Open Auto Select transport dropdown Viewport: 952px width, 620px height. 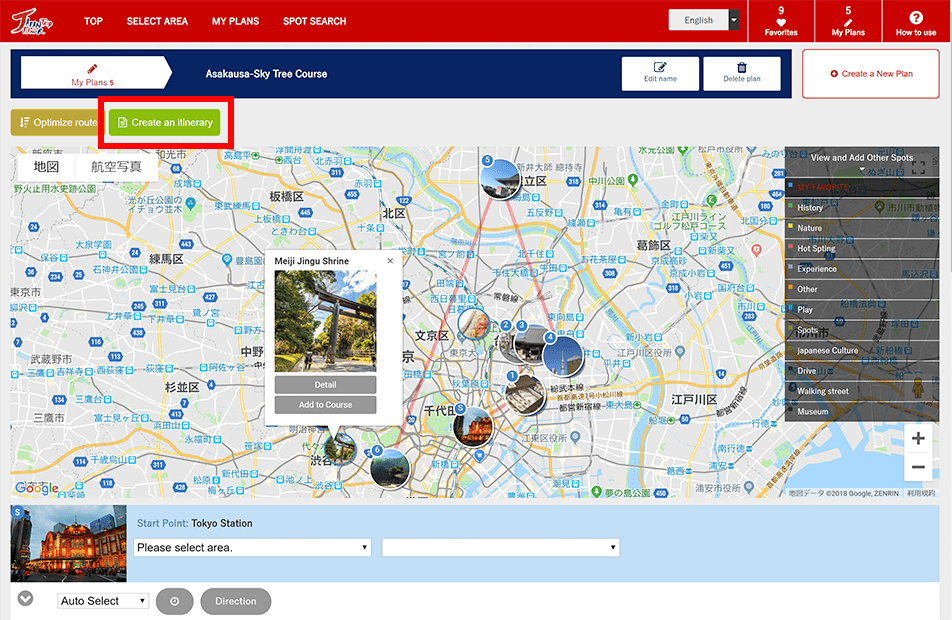(x=103, y=601)
